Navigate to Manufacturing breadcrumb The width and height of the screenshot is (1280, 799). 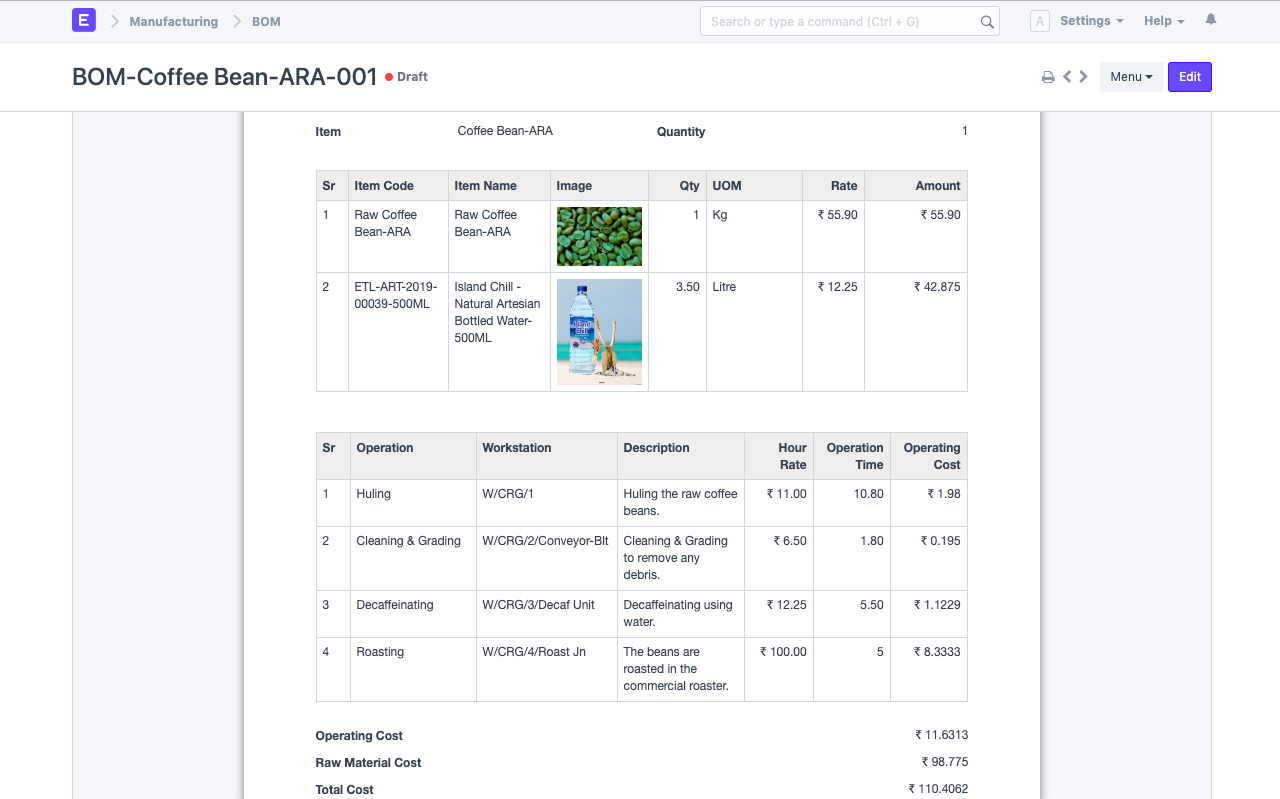[x=174, y=21]
